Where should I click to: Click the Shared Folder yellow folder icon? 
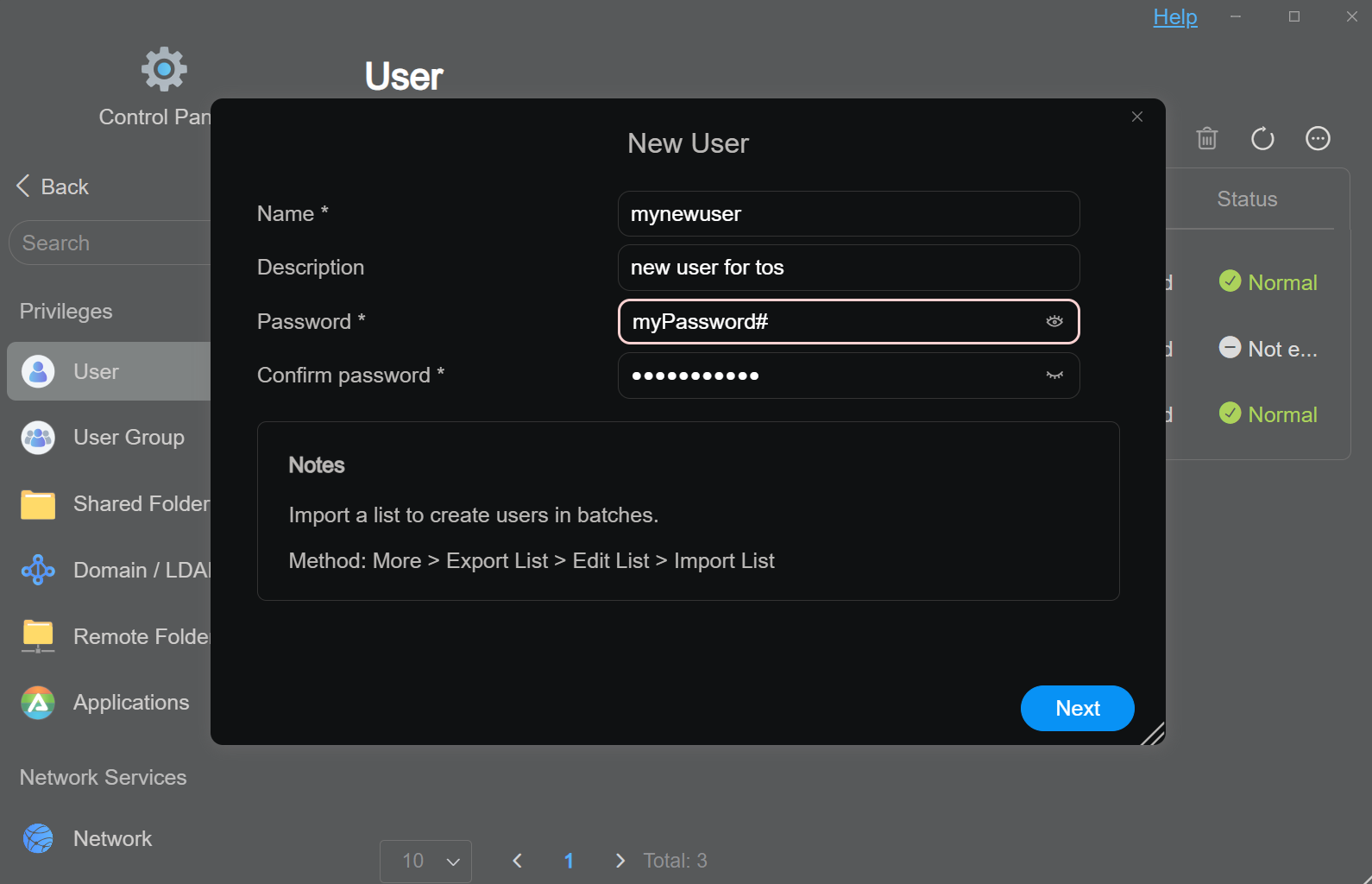pyautogui.click(x=38, y=504)
